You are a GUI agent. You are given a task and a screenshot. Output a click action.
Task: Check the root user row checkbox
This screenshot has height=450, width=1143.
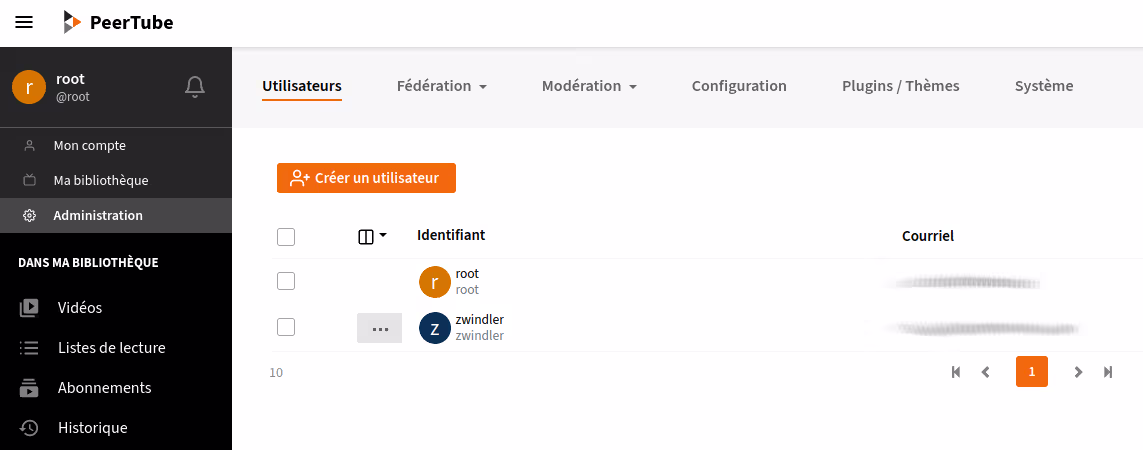click(x=286, y=281)
